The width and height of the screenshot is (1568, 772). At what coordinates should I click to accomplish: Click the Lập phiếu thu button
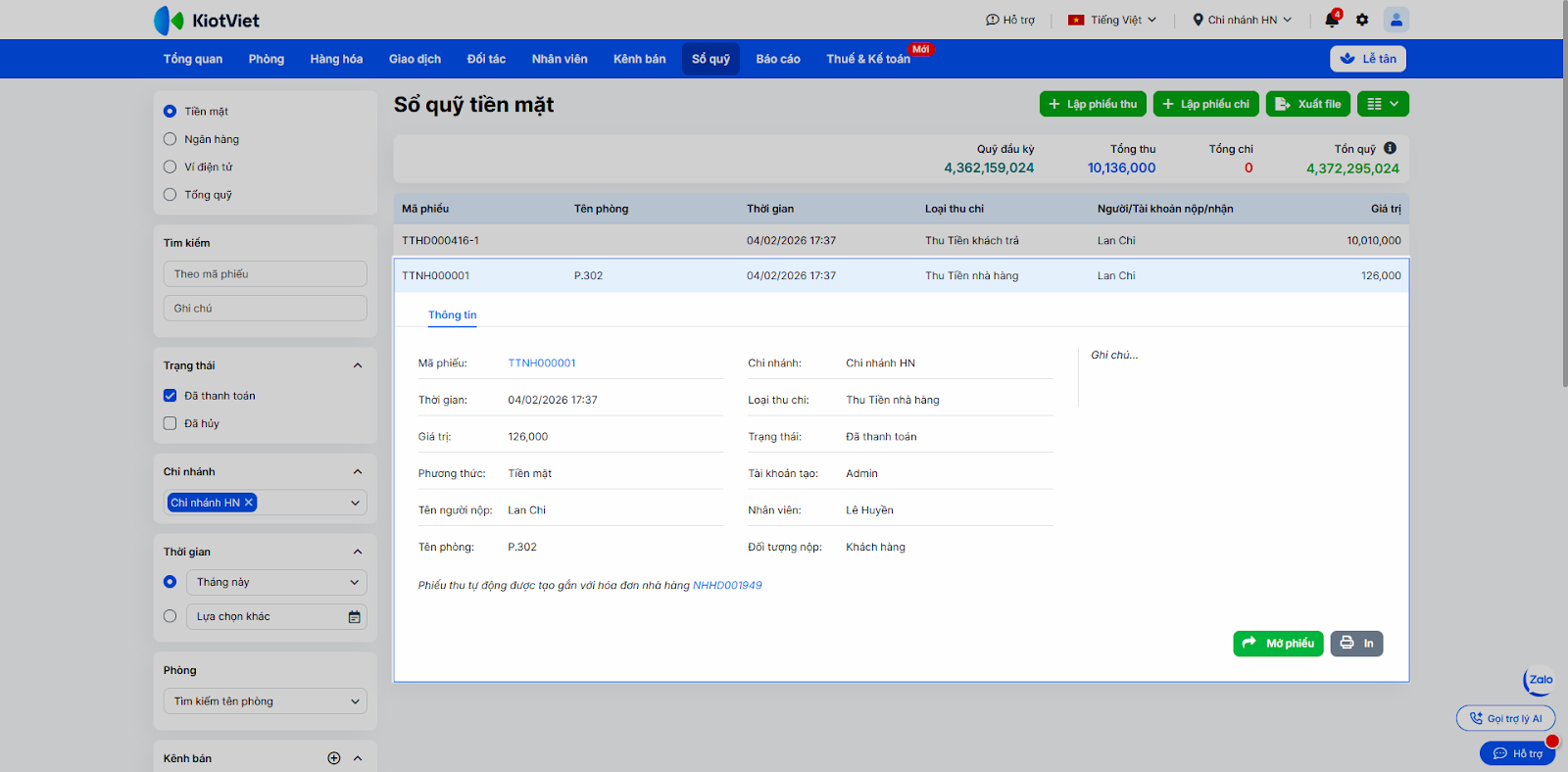pos(1094,104)
